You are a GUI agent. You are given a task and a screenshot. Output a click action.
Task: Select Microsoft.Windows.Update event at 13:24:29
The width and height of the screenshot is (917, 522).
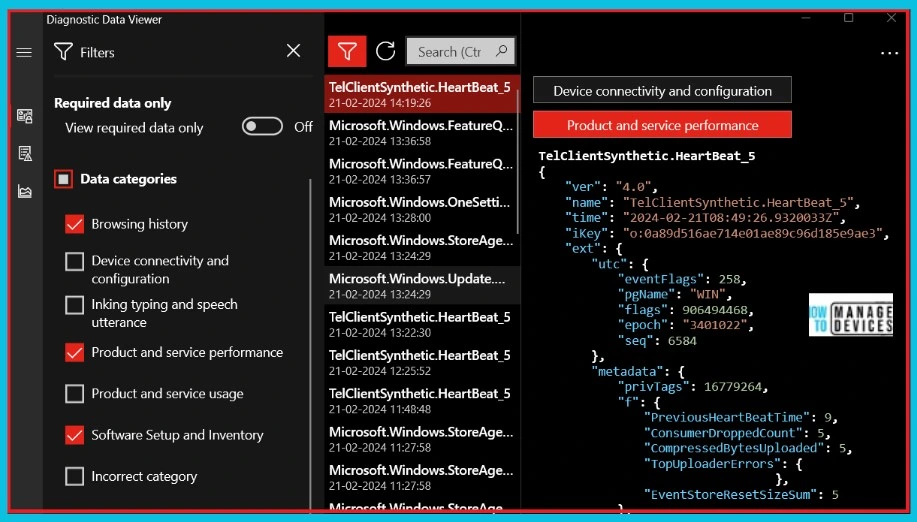click(420, 286)
